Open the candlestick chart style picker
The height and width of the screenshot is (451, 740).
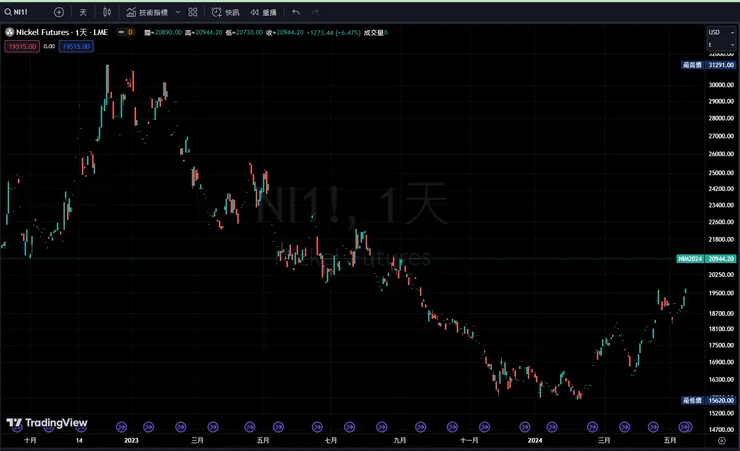click(x=107, y=12)
